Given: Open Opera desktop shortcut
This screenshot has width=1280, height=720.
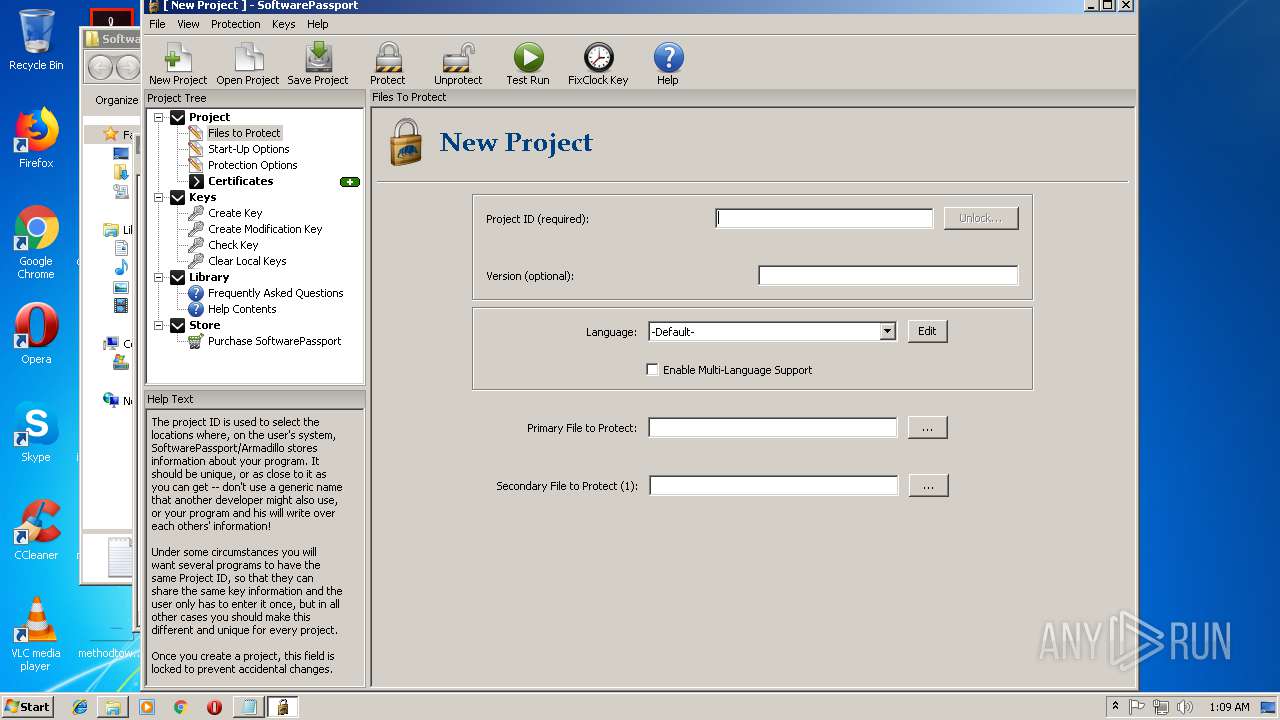Looking at the screenshot, I should [36, 334].
